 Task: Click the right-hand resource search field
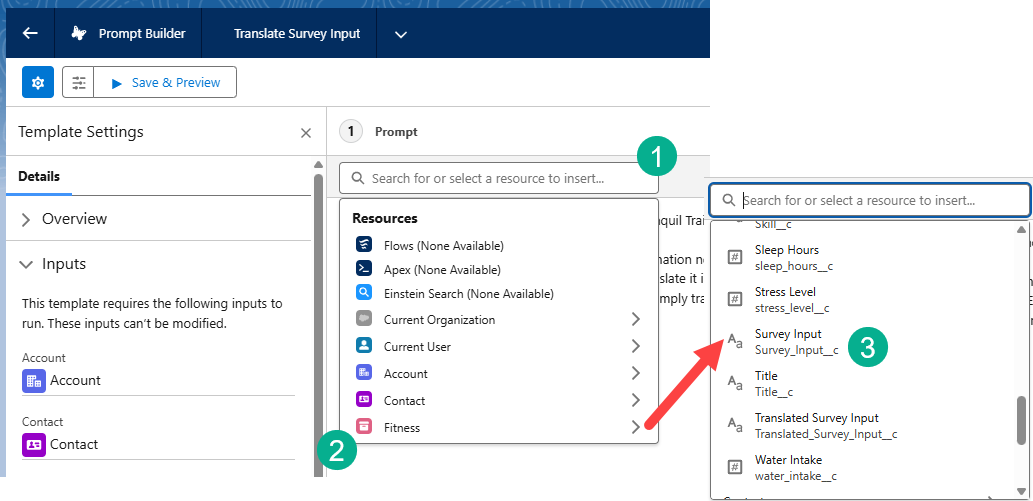pos(870,200)
